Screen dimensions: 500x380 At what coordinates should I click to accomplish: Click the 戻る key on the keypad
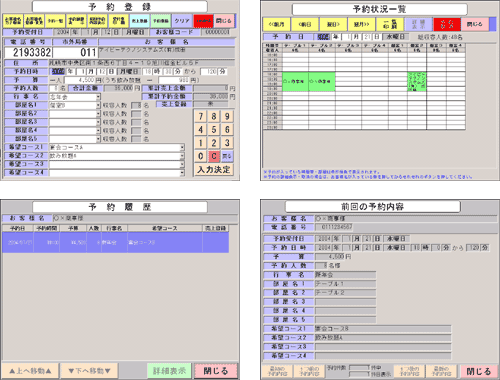227,156
